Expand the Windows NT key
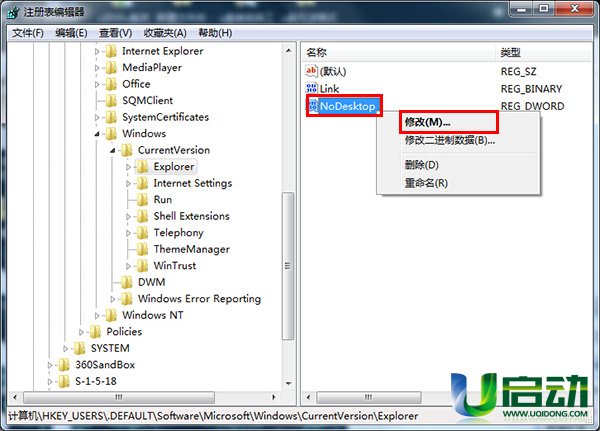Screen dimensions: 600x431 tap(97, 315)
